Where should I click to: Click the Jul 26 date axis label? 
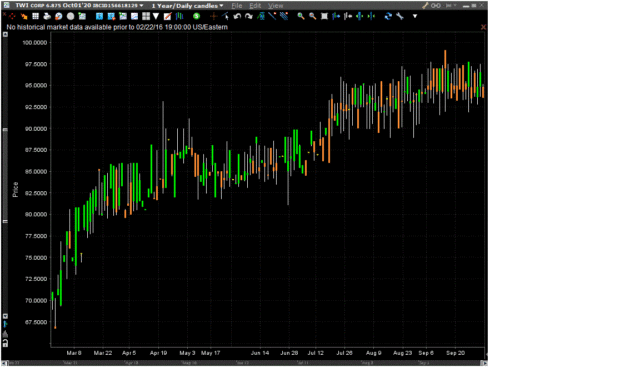[344, 353]
